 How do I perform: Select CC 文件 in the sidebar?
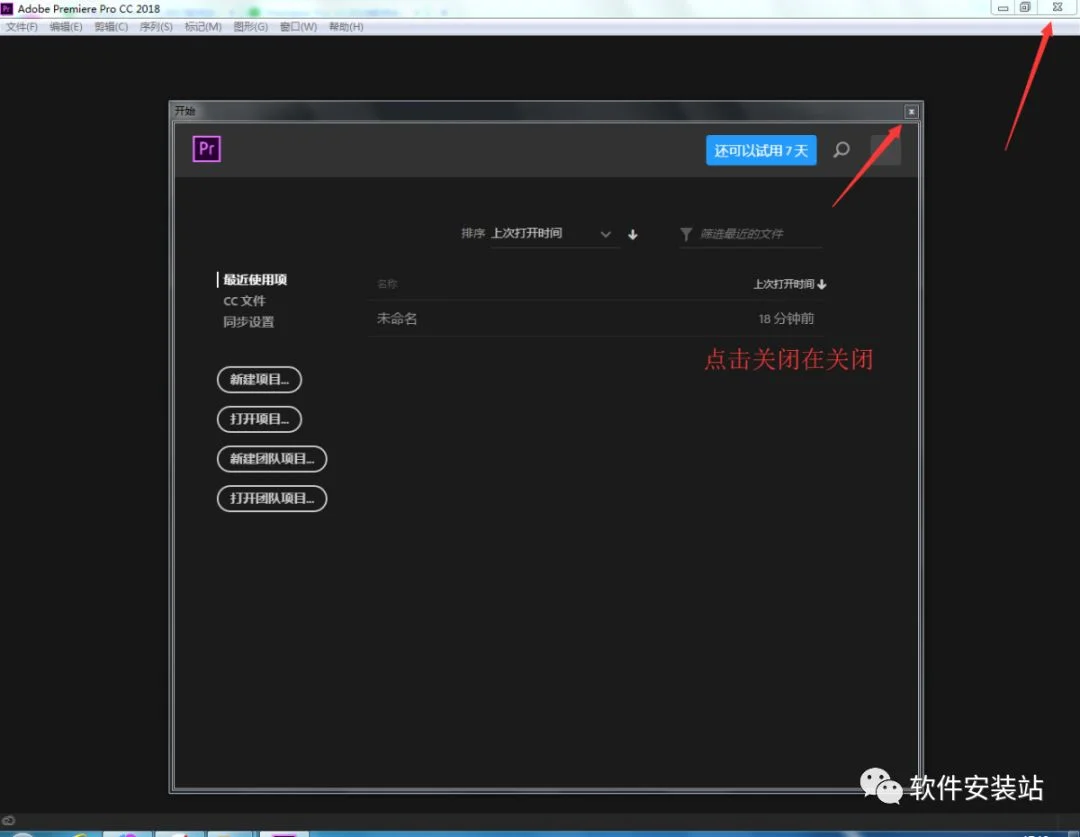[244, 301]
